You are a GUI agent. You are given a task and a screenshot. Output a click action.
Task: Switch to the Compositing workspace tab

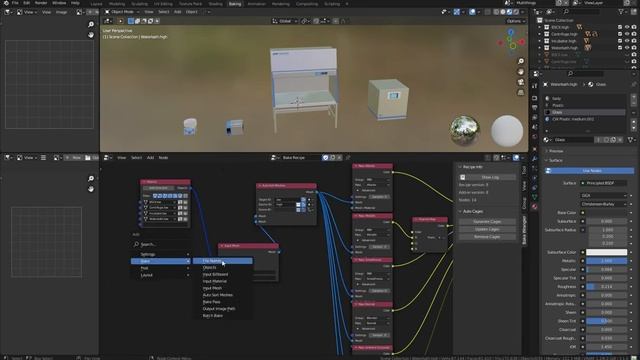pos(307,4)
